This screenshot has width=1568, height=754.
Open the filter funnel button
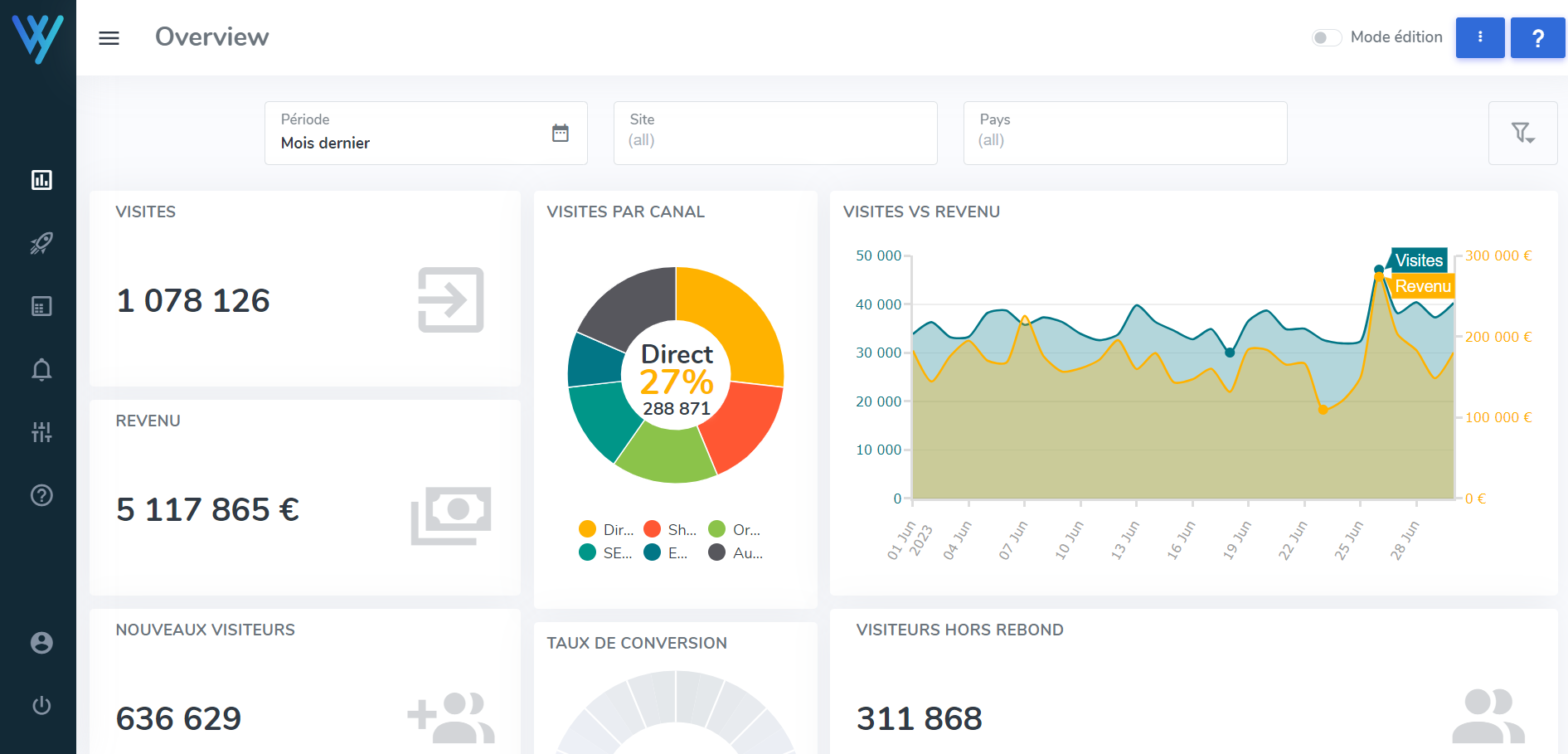pos(1522,133)
